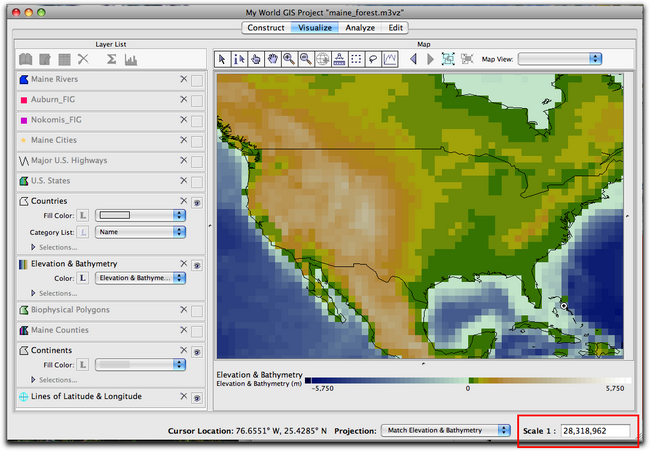
Task: Expand Selections under Elevation & Bathymetry
Action: tap(35, 293)
